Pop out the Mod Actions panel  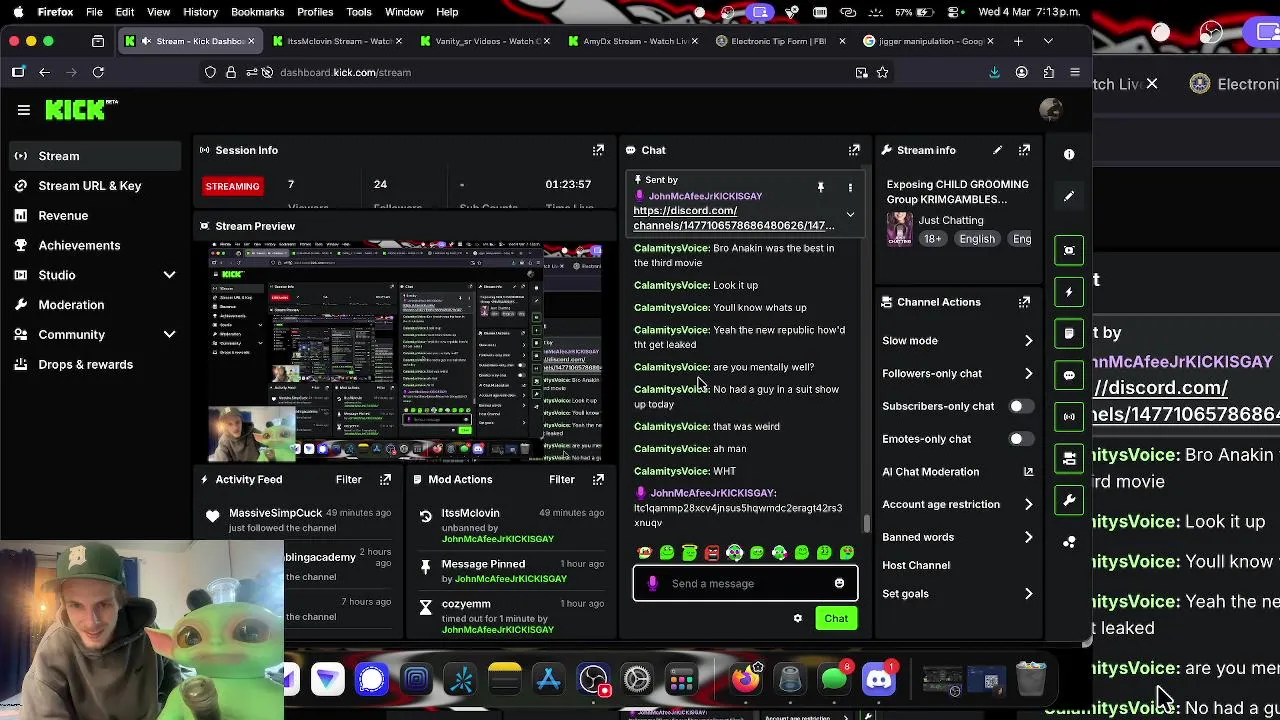(x=598, y=480)
